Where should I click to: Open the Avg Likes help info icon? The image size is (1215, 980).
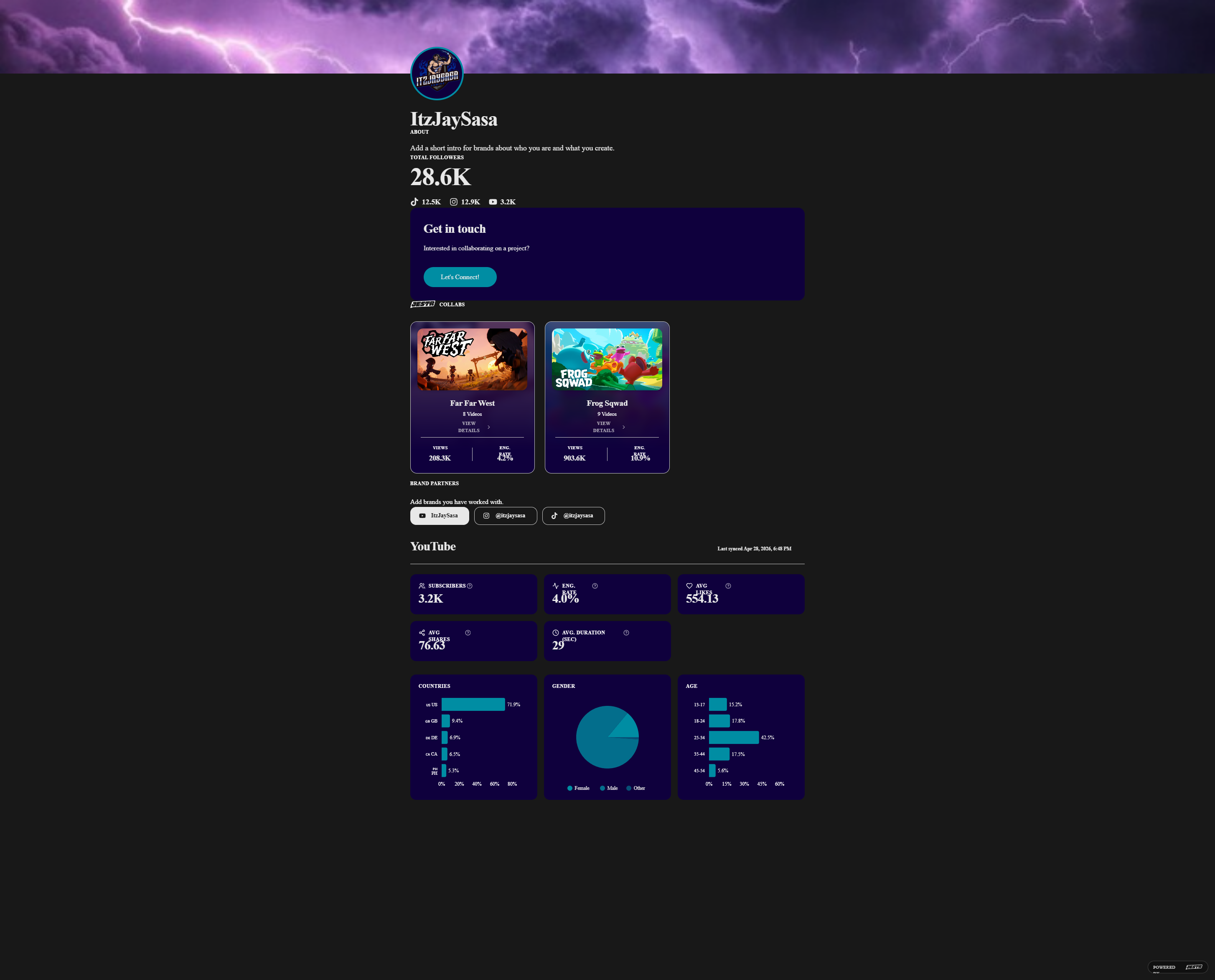(x=728, y=586)
